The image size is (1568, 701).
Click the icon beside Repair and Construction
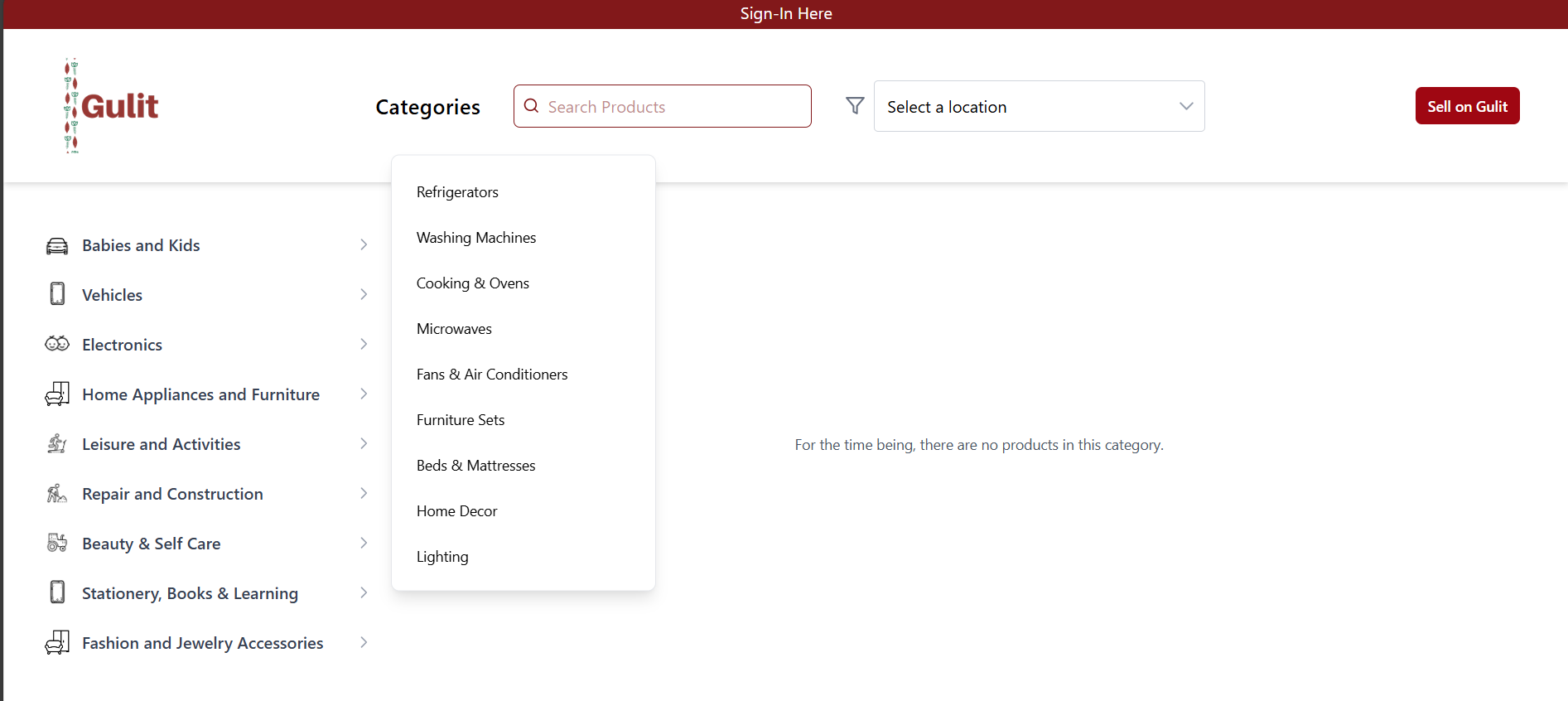click(x=57, y=494)
